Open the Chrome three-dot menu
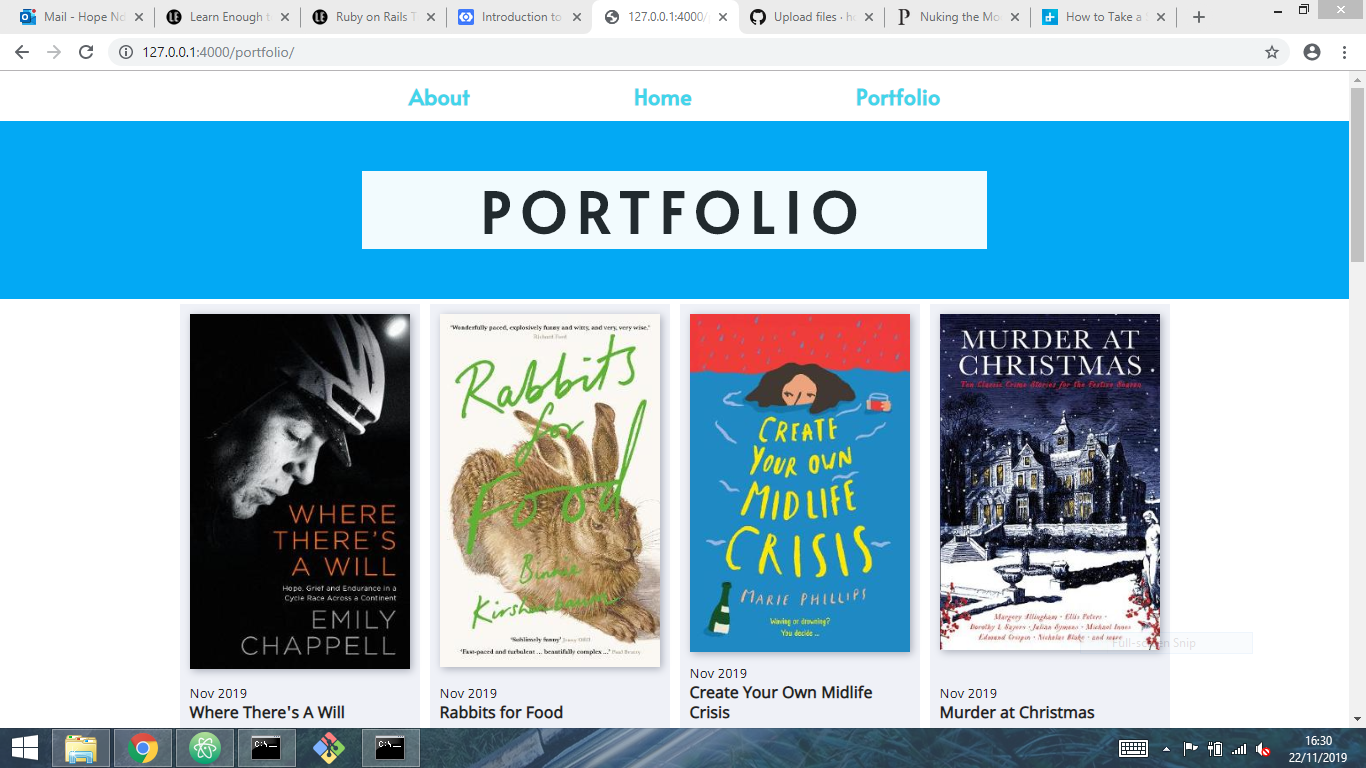The height and width of the screenshot is (768, 1366). (x=1345, y=52)
